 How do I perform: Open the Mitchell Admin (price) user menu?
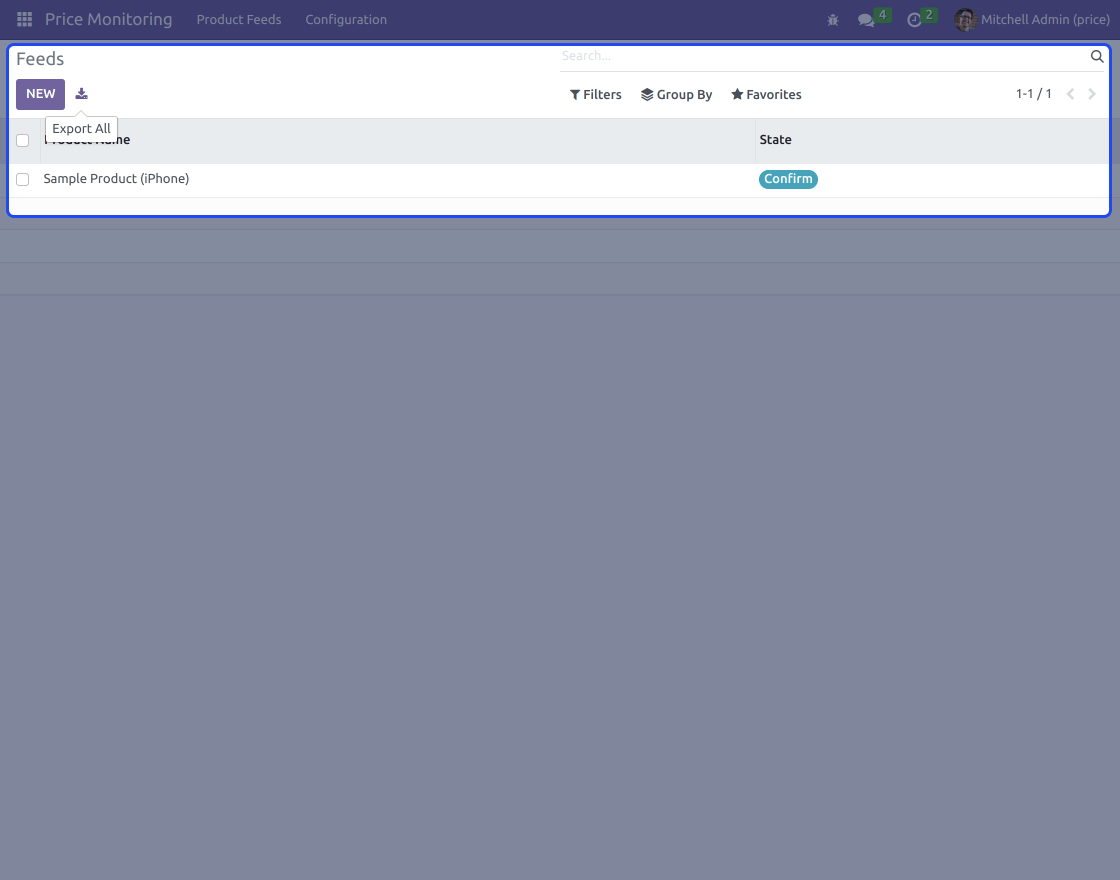pos(1032,20)
